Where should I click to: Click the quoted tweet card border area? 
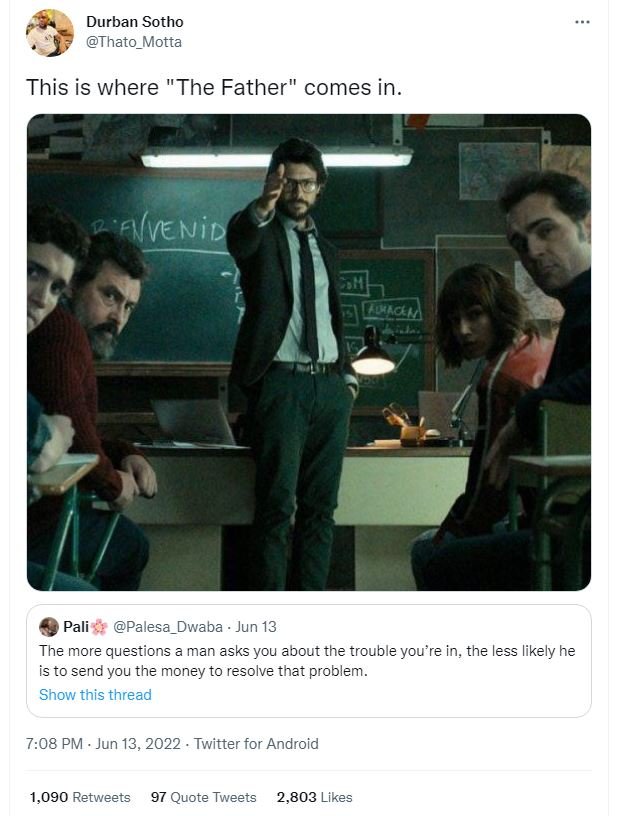pos(309,661)
